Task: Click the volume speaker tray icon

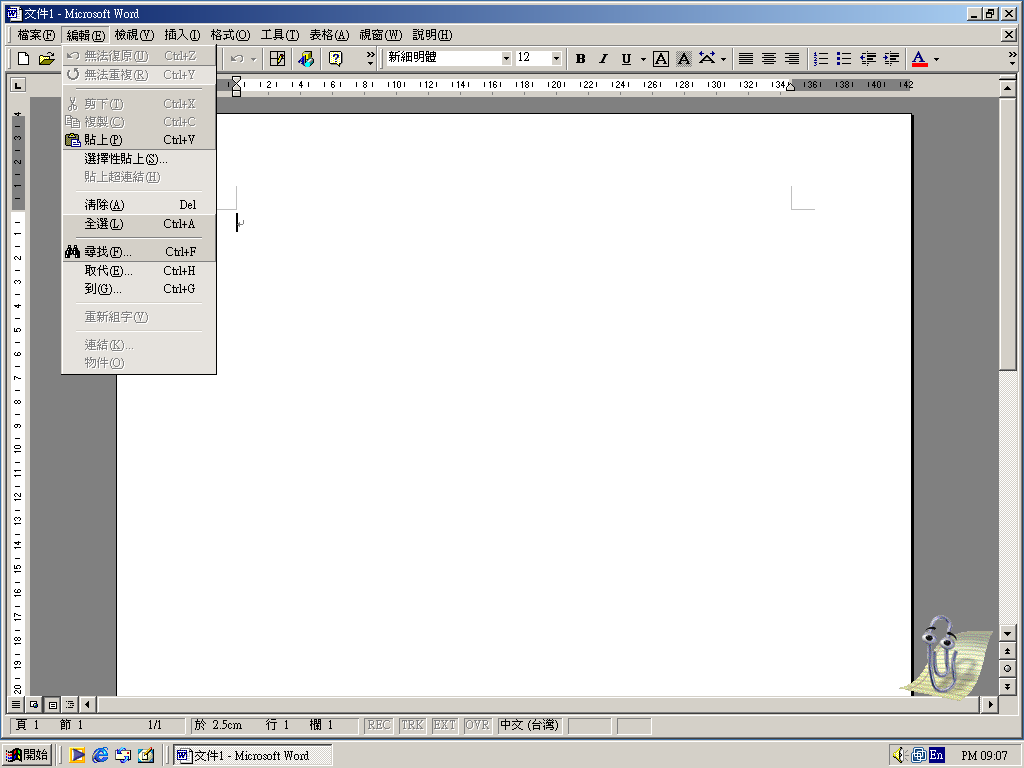Action: click(x=899, y=755)
